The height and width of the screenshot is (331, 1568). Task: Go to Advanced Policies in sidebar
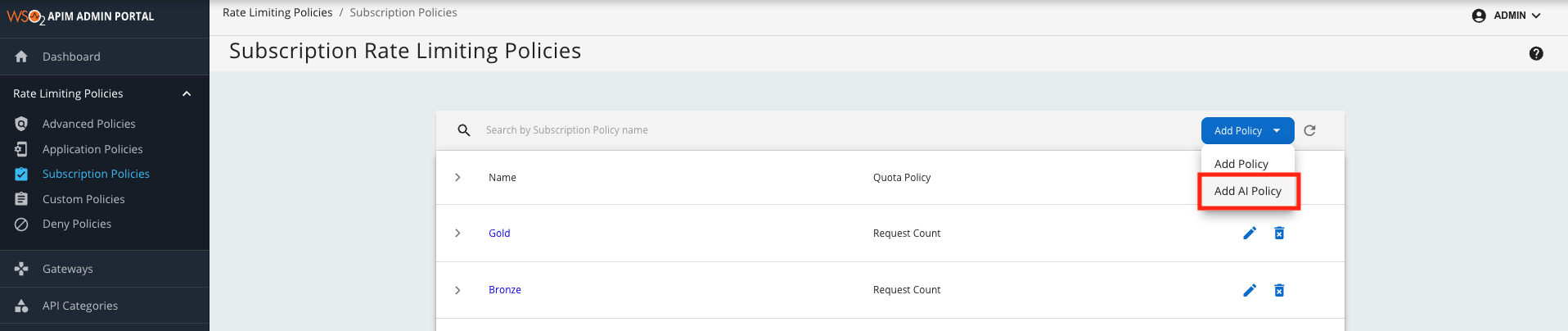(x=88, y=124)
